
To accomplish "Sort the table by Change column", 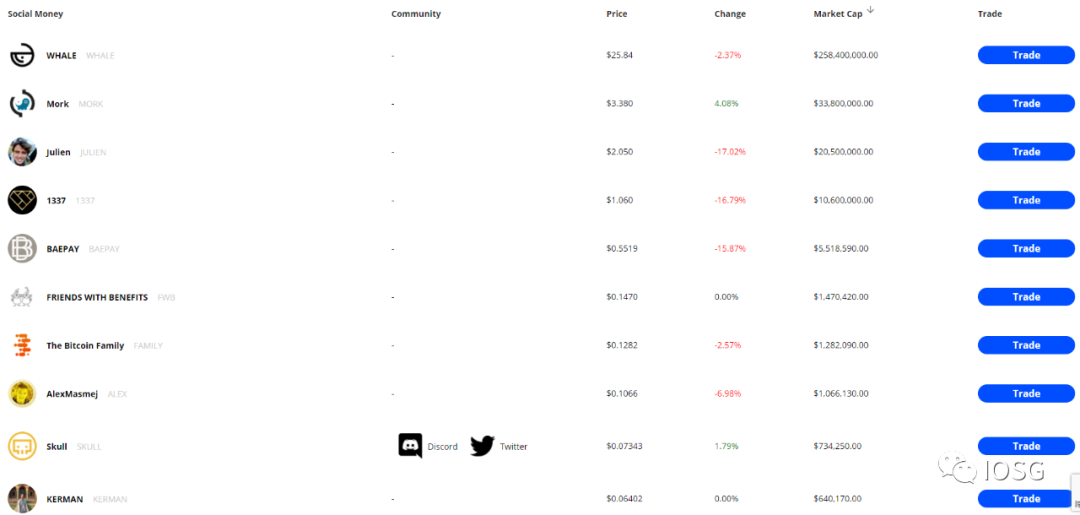I will [x=730, y=14].
